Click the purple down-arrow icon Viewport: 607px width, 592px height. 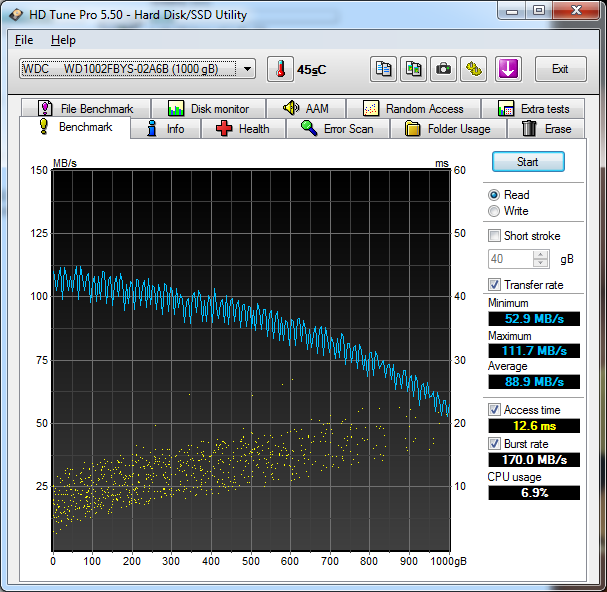pos(508,69)
